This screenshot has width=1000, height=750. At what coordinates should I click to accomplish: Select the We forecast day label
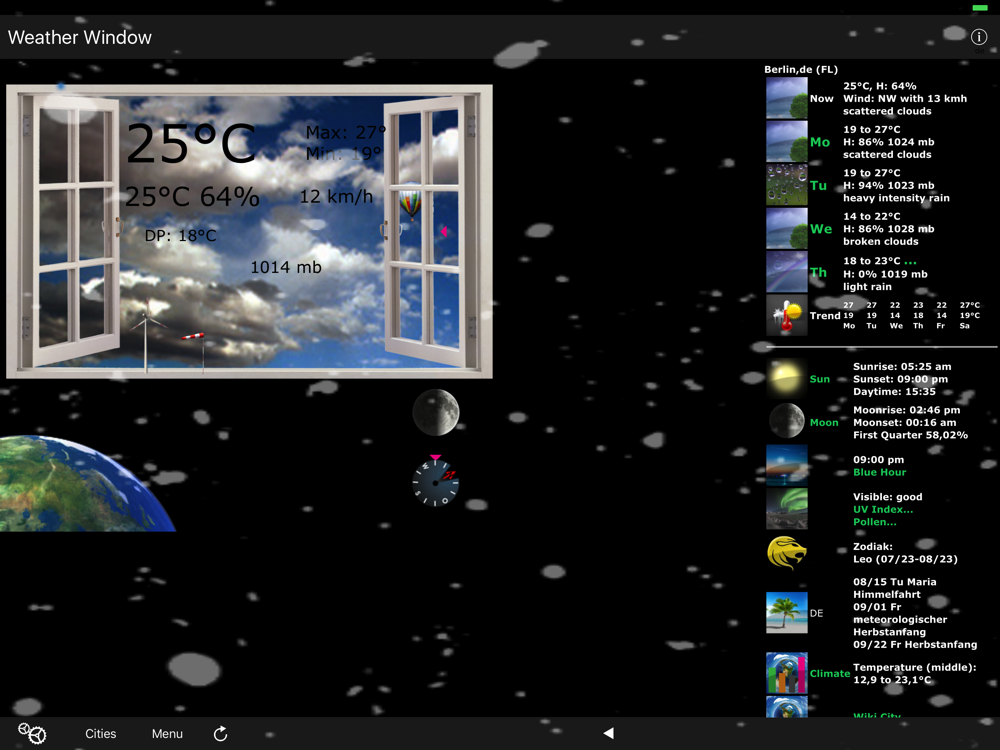click(821, 229)
